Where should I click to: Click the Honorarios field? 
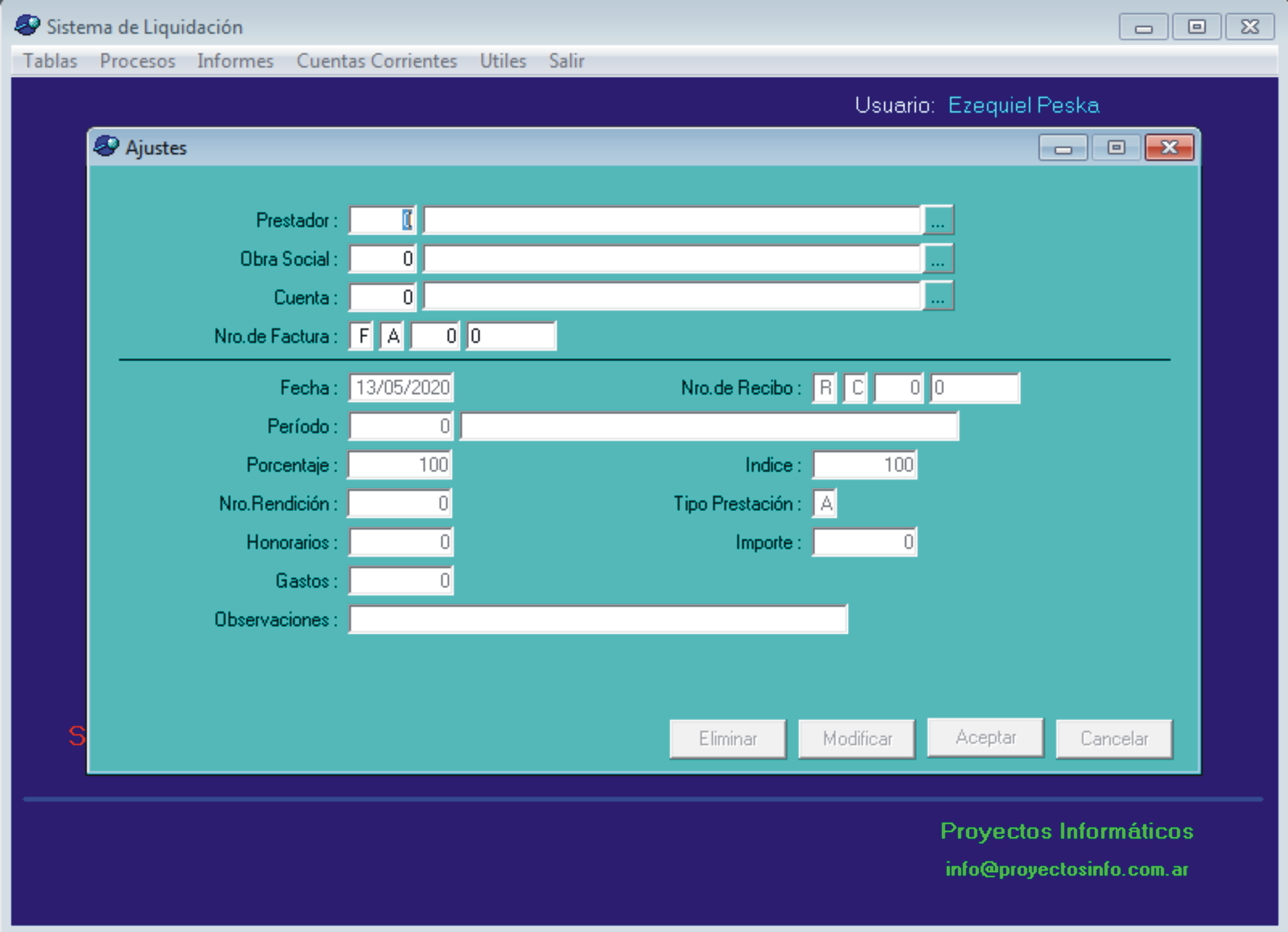coord(401,542)
